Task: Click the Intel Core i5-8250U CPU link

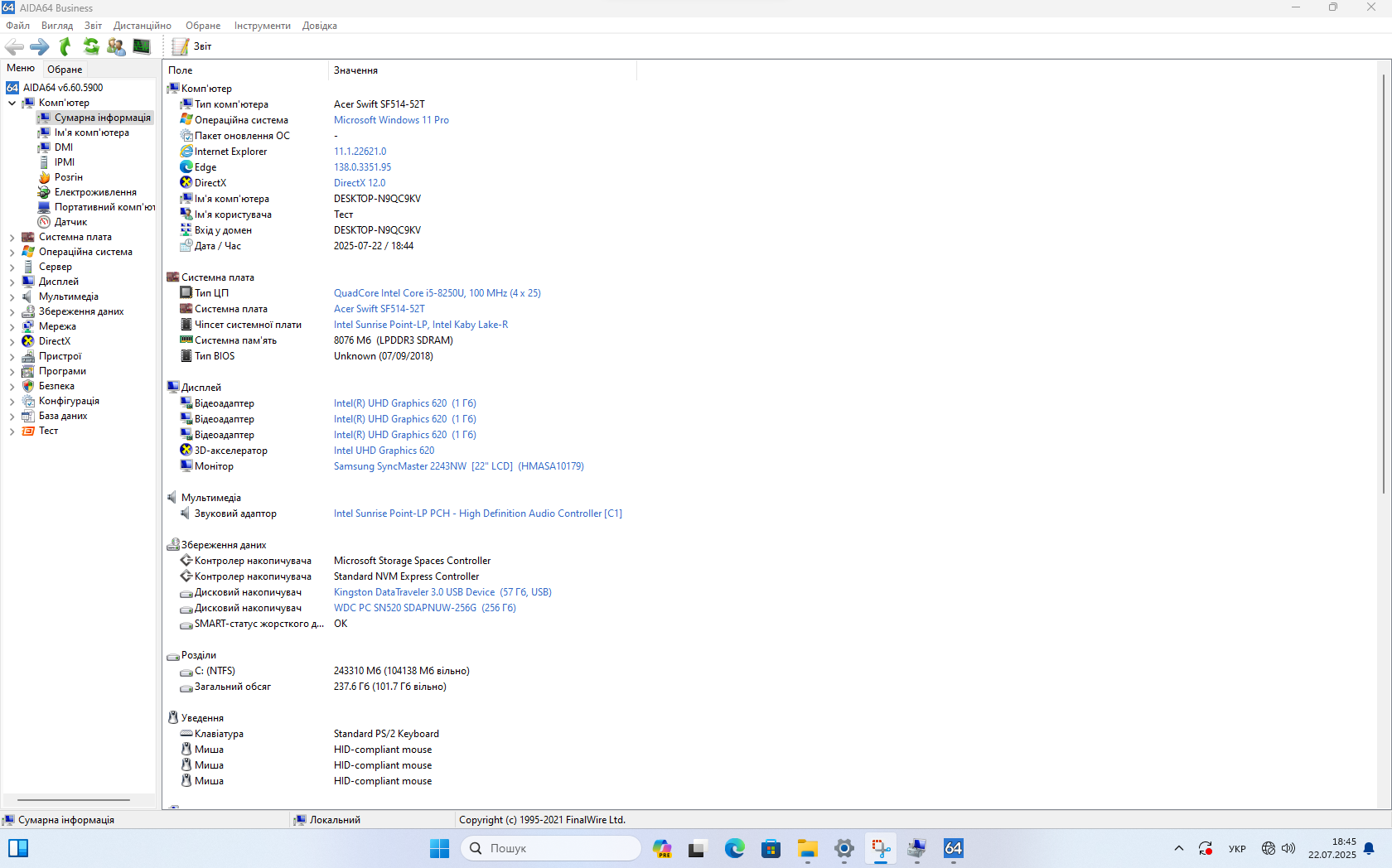Action: [x=437, y=293]
